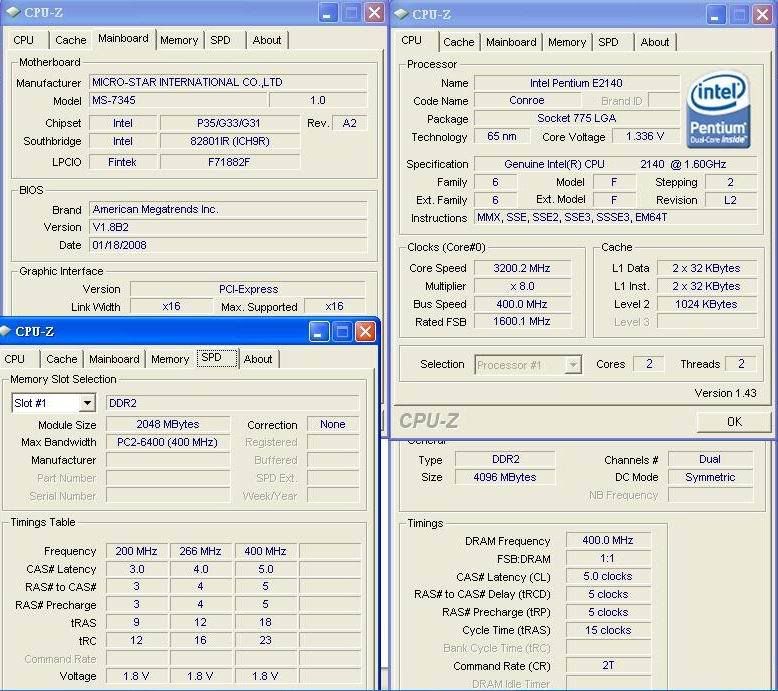Open SPD tab in Mainboard window
Screen dimensions: 778x691
pos(220,40)
